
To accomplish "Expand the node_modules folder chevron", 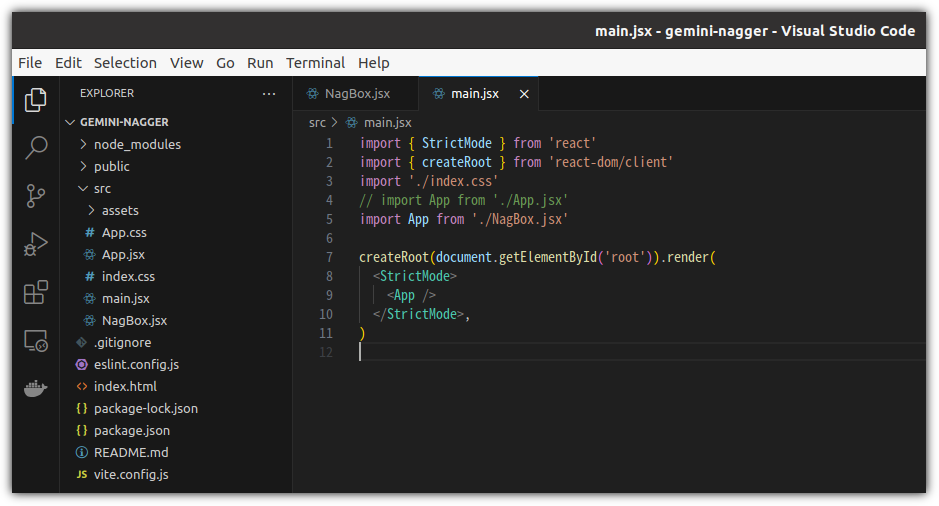I will pyautogui.click(x=83, y=144).
